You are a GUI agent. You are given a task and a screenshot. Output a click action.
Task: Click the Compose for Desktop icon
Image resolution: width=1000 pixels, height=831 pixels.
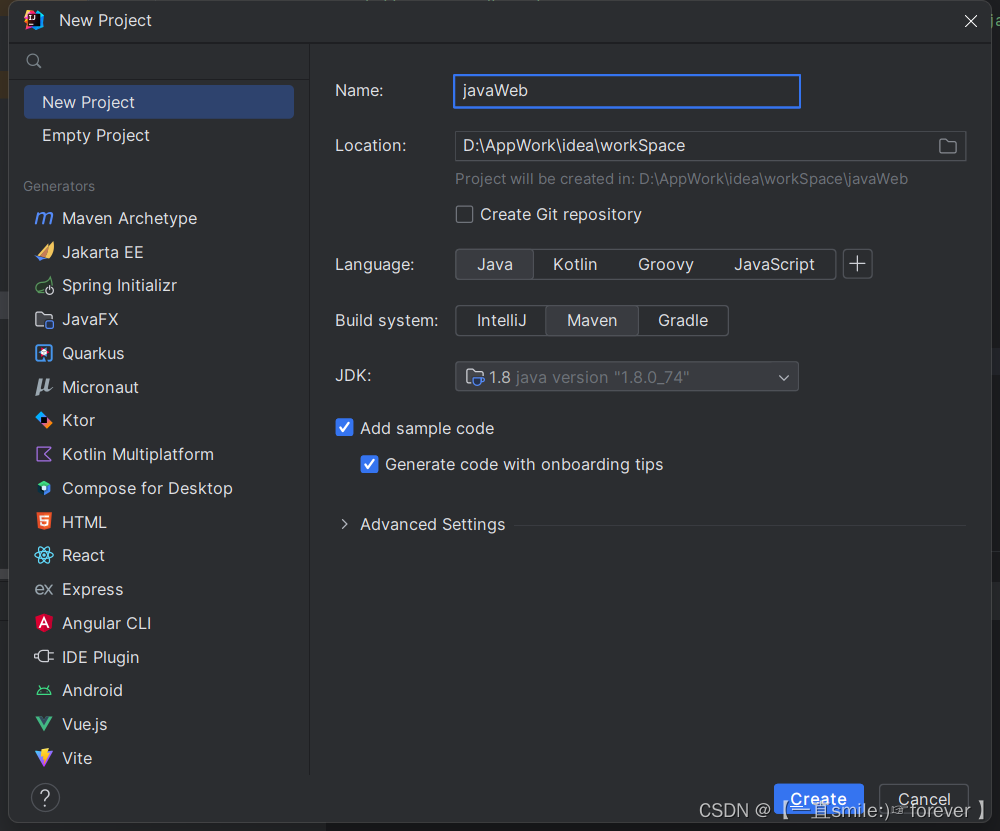[x=44, y=488]
